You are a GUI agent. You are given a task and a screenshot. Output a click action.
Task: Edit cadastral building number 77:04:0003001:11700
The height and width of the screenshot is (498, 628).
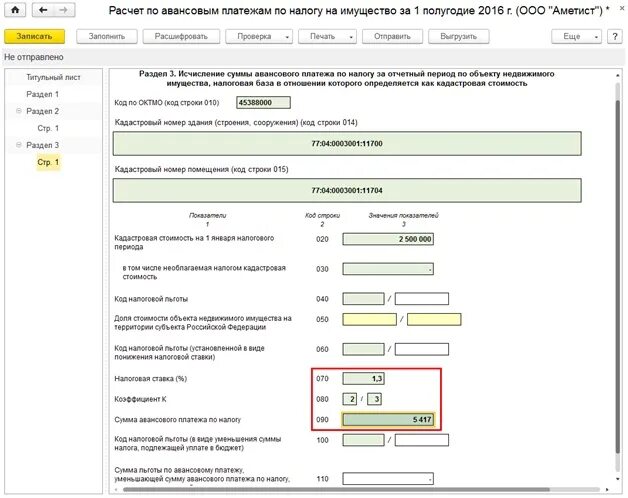(347, 143)
